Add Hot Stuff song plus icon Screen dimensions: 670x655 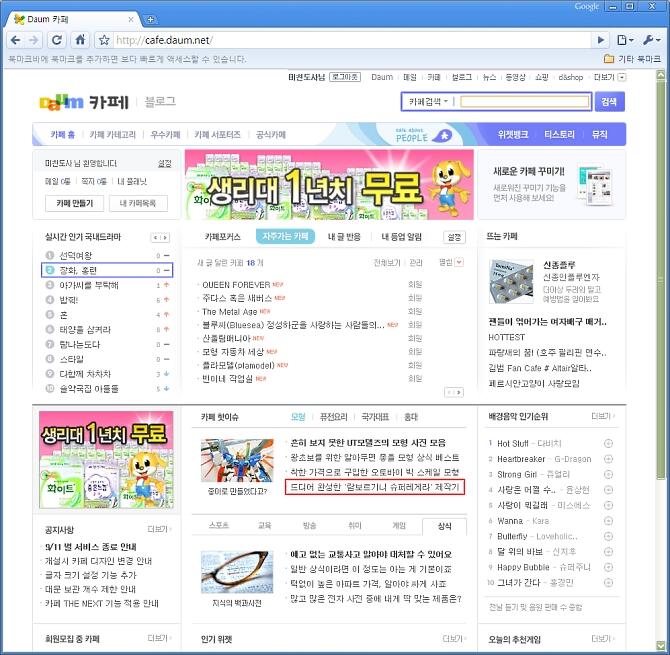click(608, 444)
